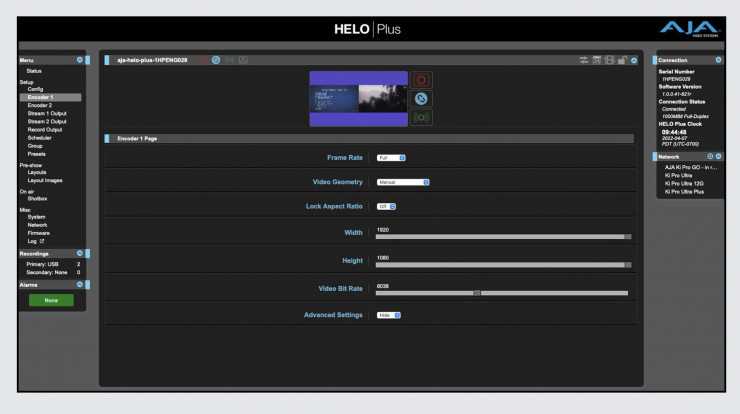This screenshot has height=414, width=740.
Task: Click the refresh icon in Network panel
Action: [710, 156]
